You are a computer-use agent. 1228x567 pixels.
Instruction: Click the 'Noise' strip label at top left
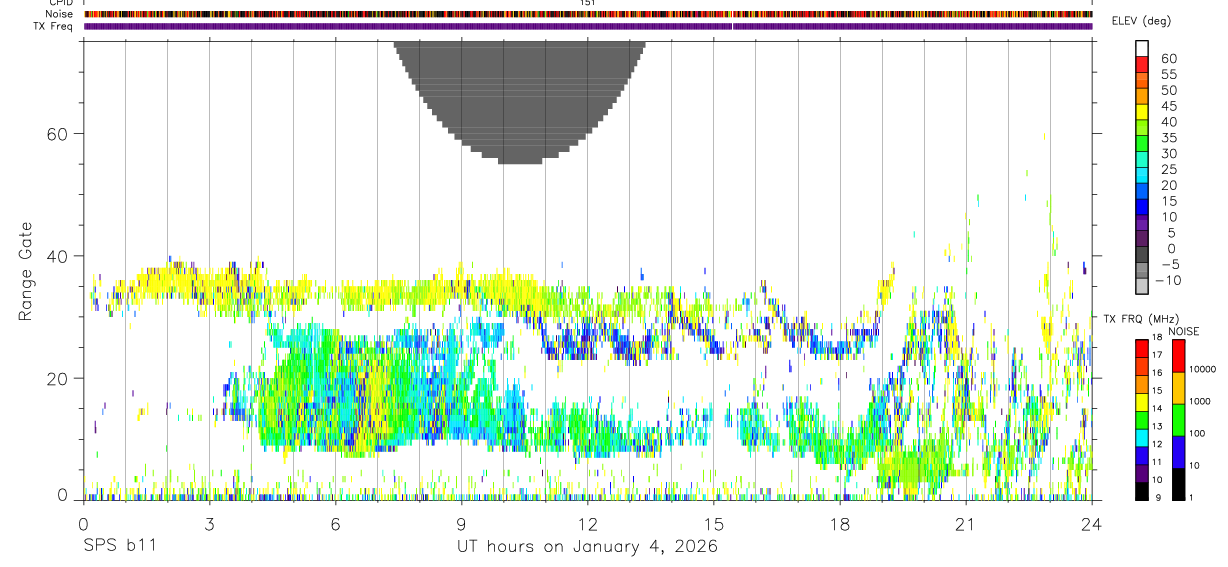[x=59, y=14]
